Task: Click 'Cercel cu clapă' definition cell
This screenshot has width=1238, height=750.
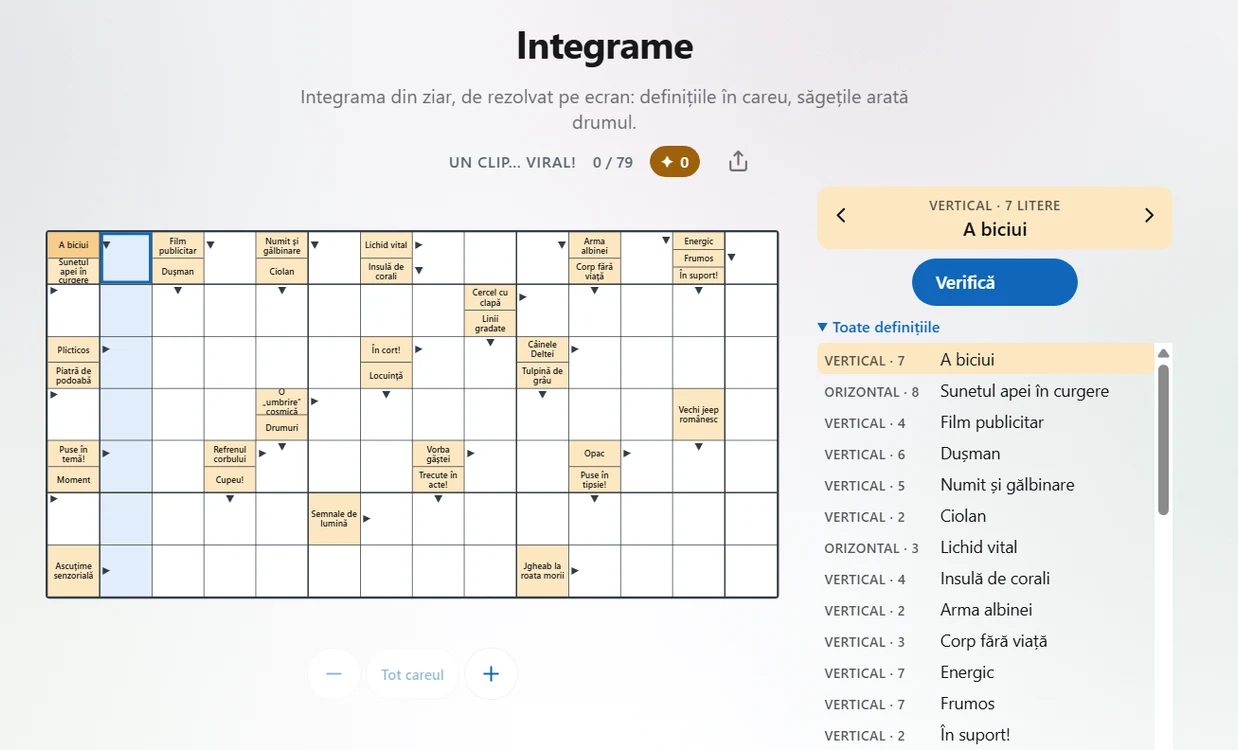Action: 490,298
